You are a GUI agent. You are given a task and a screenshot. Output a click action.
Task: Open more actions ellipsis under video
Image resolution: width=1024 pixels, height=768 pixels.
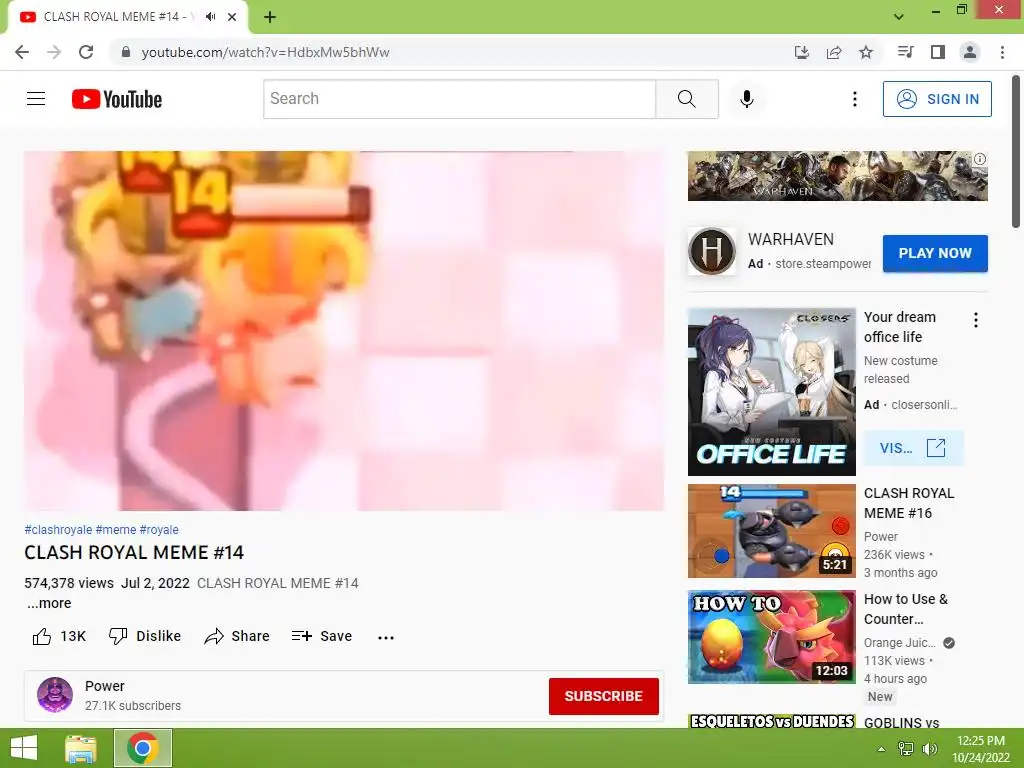pyautogui.click(x=386, y=637)
